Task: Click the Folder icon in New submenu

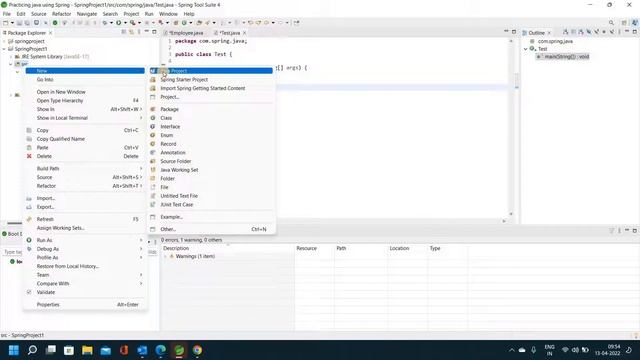Action: click(x=153, y=178)
